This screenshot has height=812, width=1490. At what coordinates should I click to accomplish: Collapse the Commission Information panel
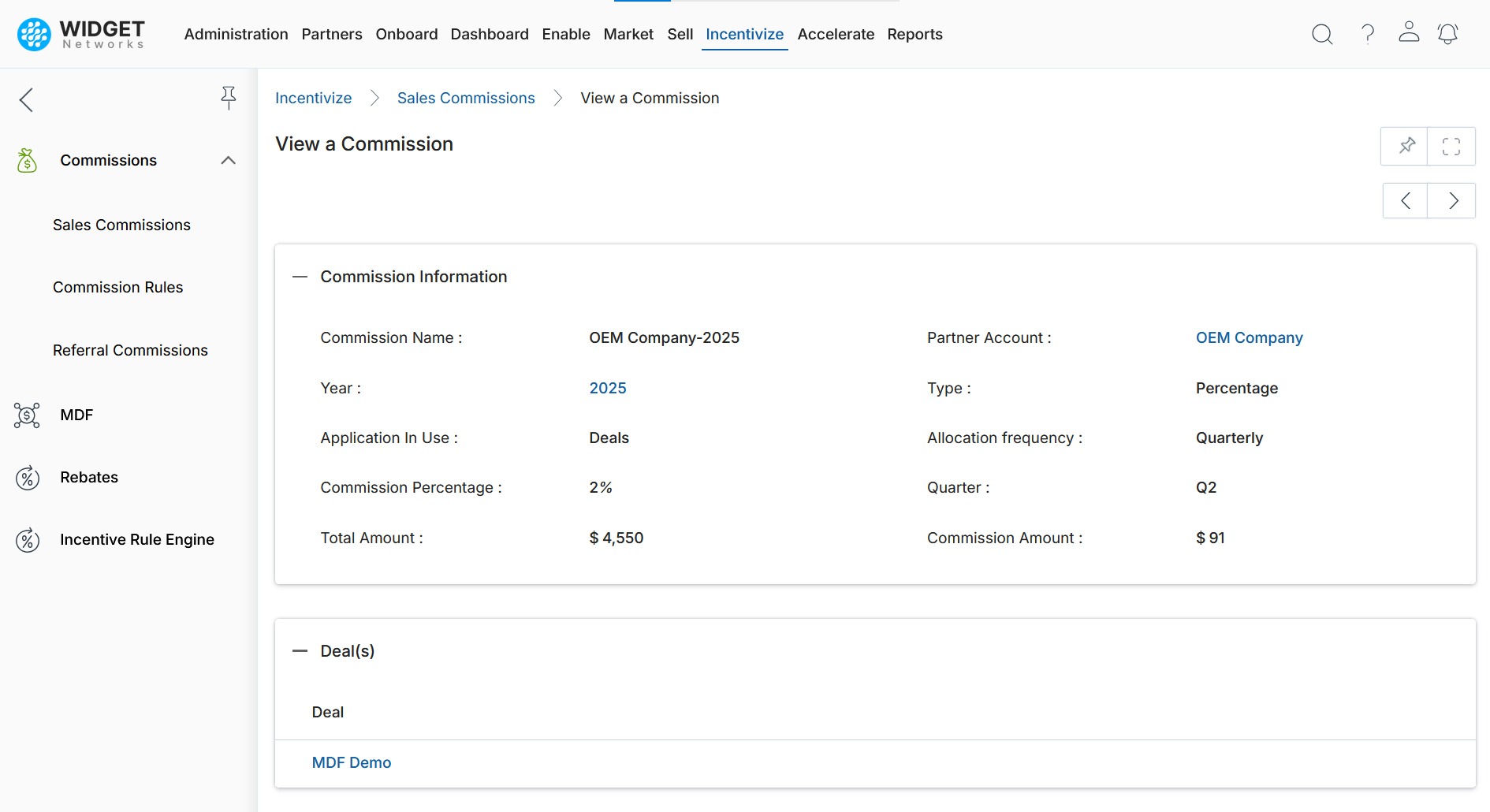[300, 277]
